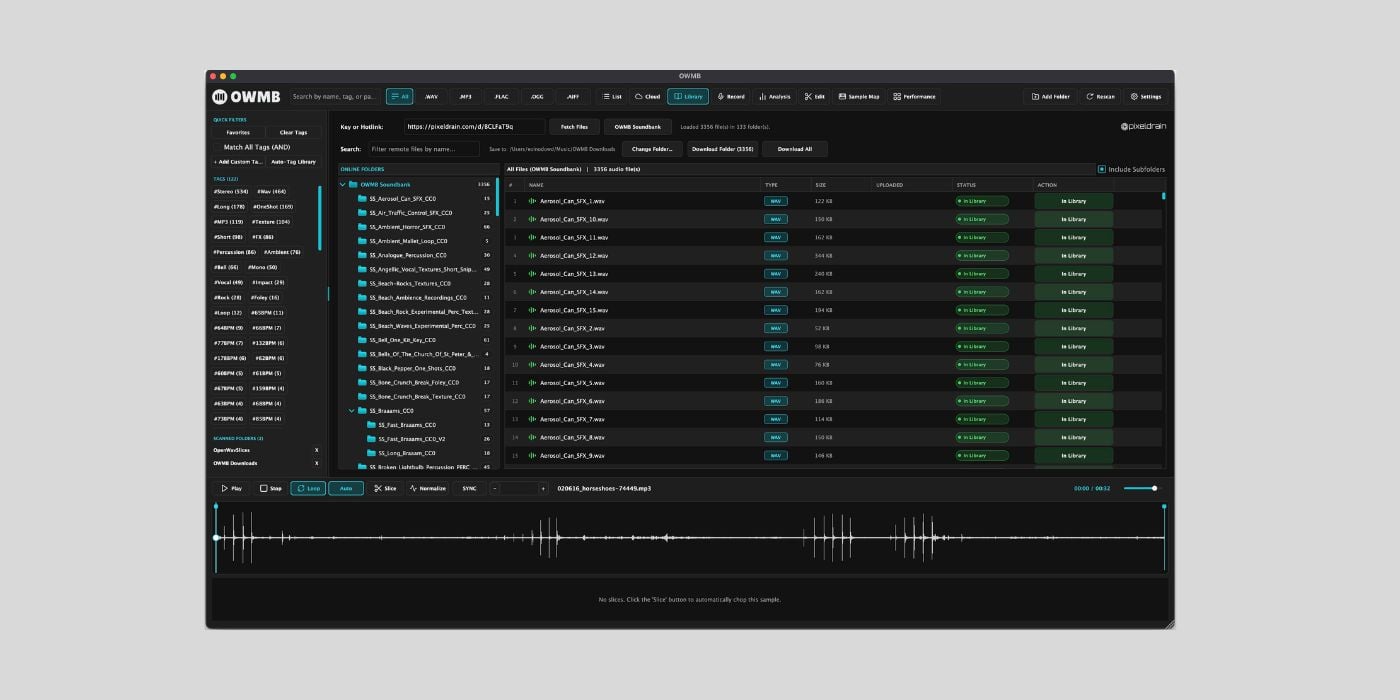Image resolution: width=1400 pixels, height=700 pixels.
Task: Slice the sample with Slice button
Action: [385, 489]
